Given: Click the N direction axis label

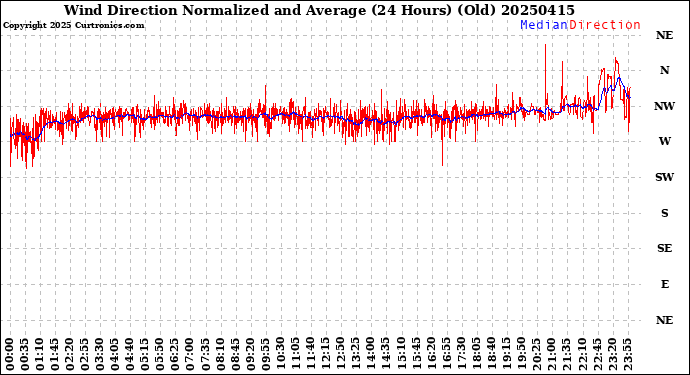Looking at the screenshot, I should 664,70.
